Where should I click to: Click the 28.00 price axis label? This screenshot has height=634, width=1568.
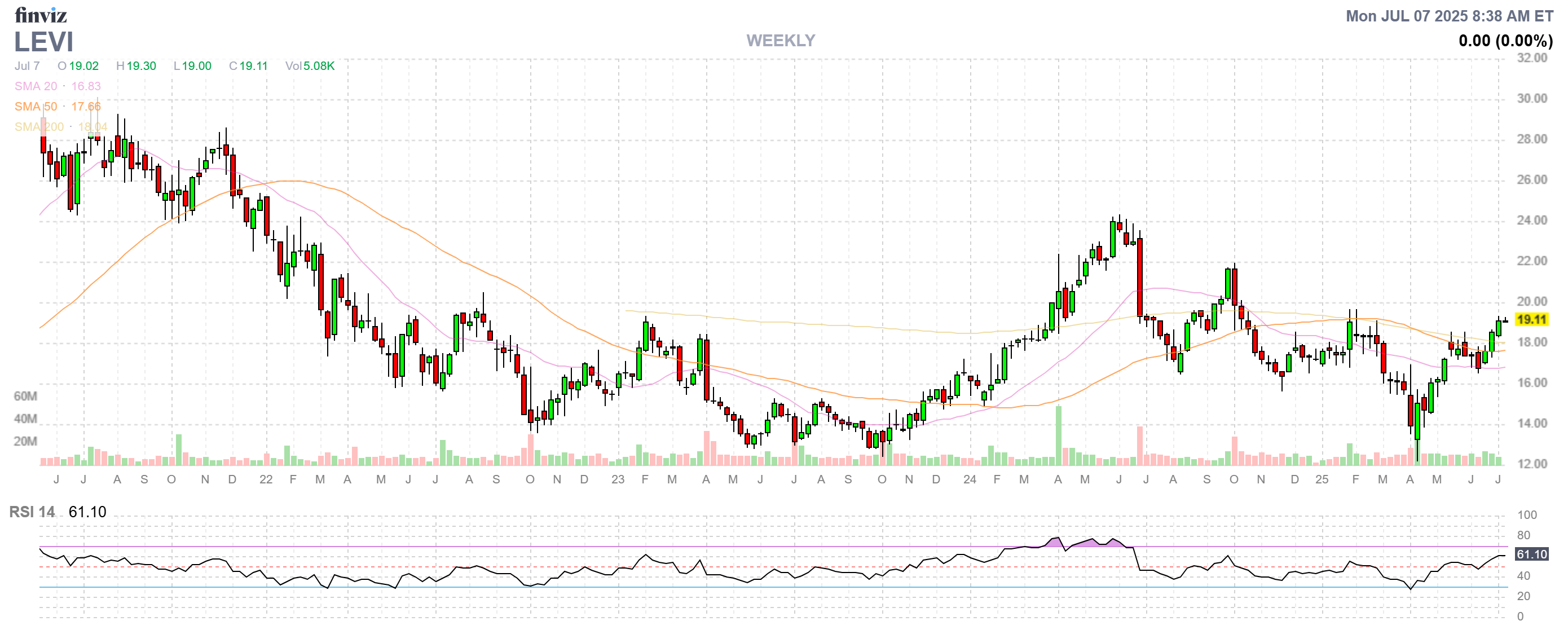(x=1531, y=139)
